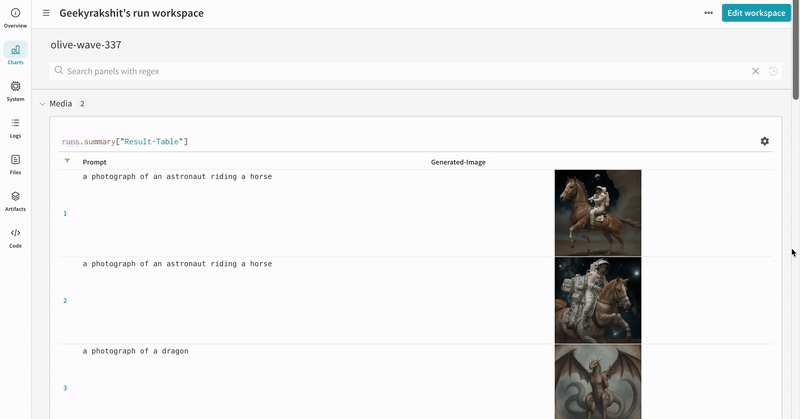Image resolution: width=800 pixels, height=419 pixels.
Task: Click the search regex history icon
Action: [773, 71]
